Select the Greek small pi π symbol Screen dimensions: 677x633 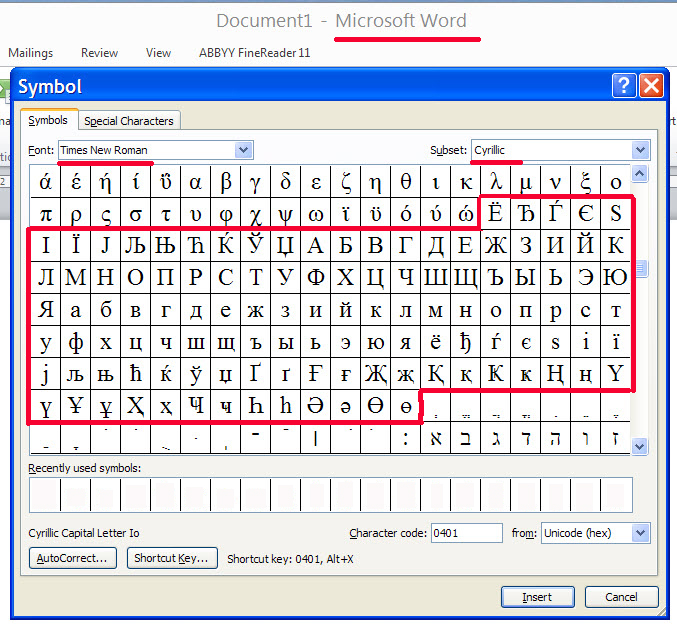[x=46, y=214]
